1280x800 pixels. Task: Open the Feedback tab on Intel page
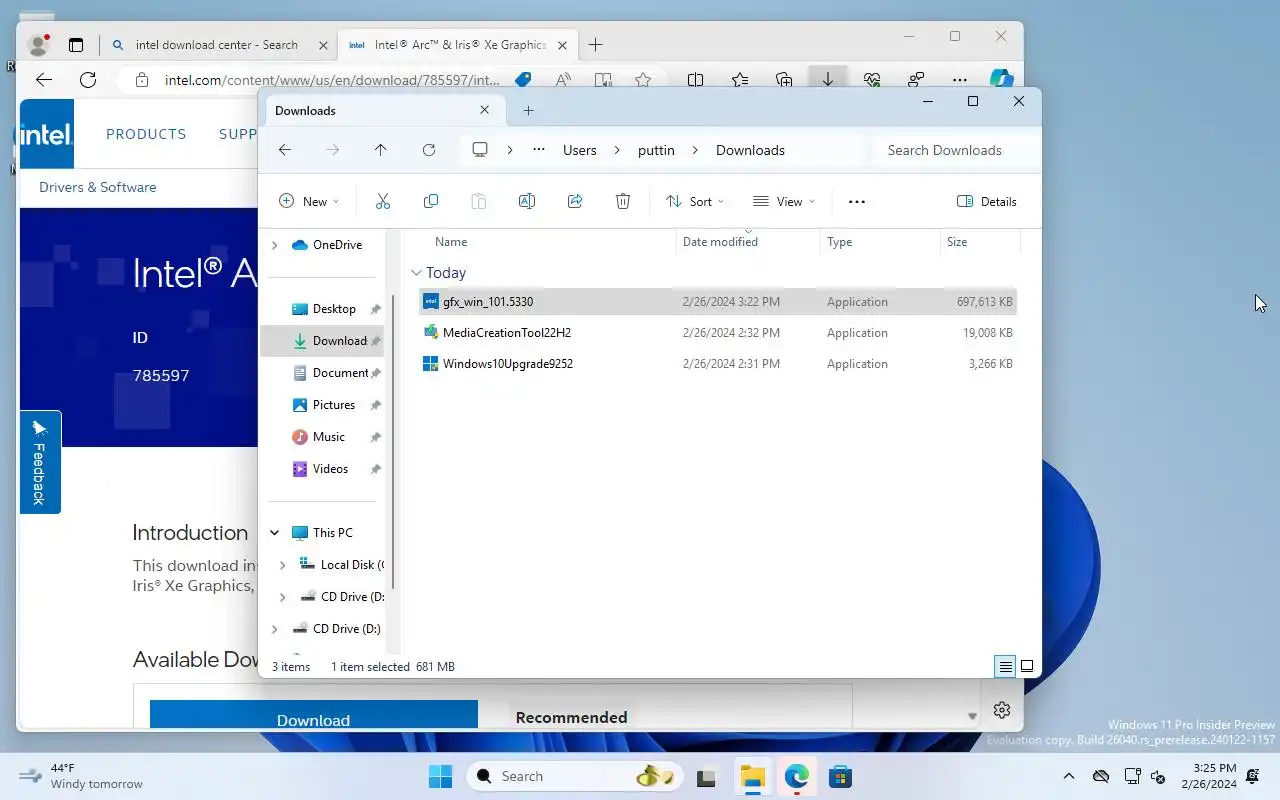pyautogui.click(x=40, y=462)
